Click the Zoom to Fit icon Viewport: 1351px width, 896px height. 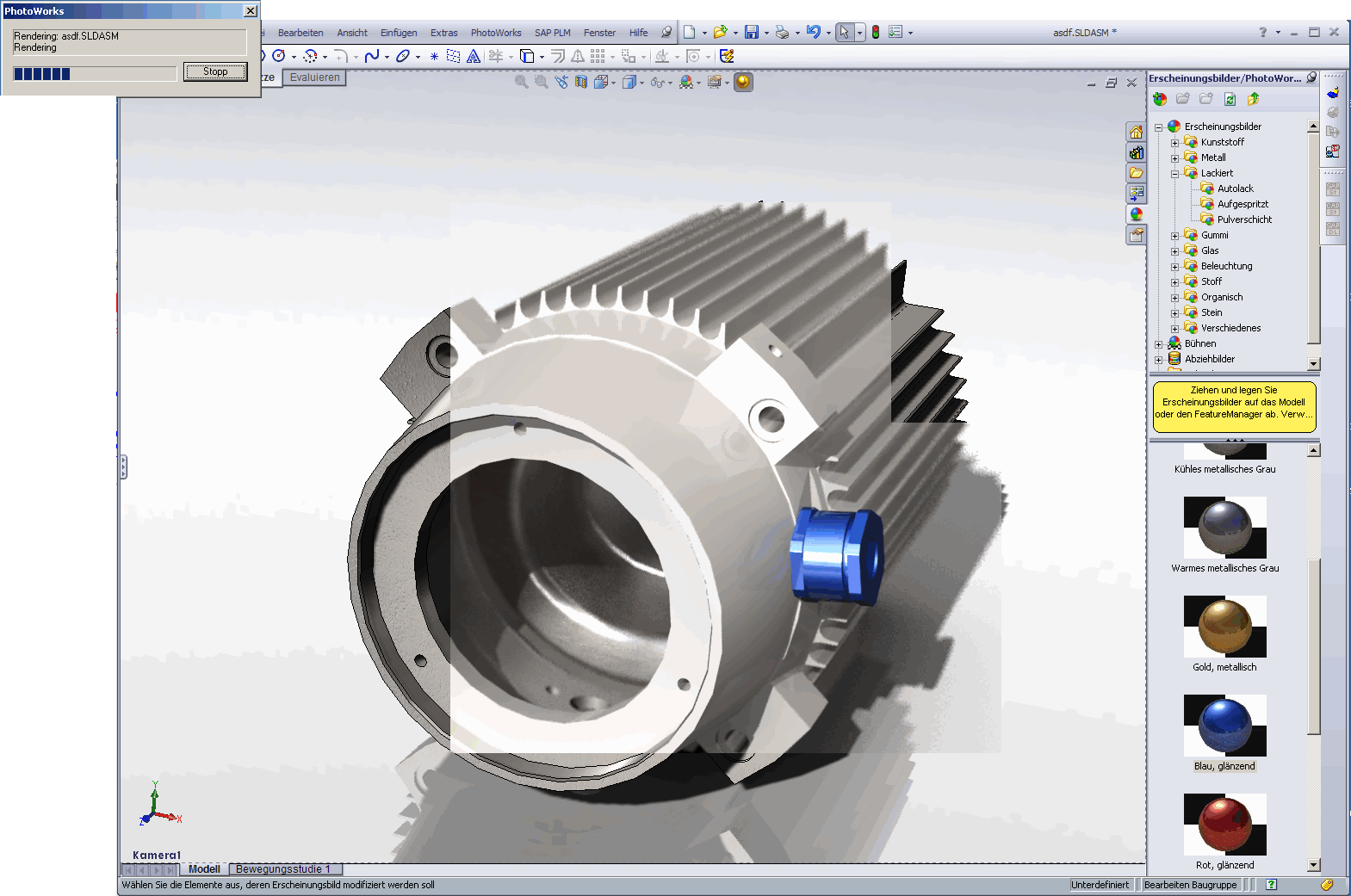pyautogui.click(x=522, y=82)
